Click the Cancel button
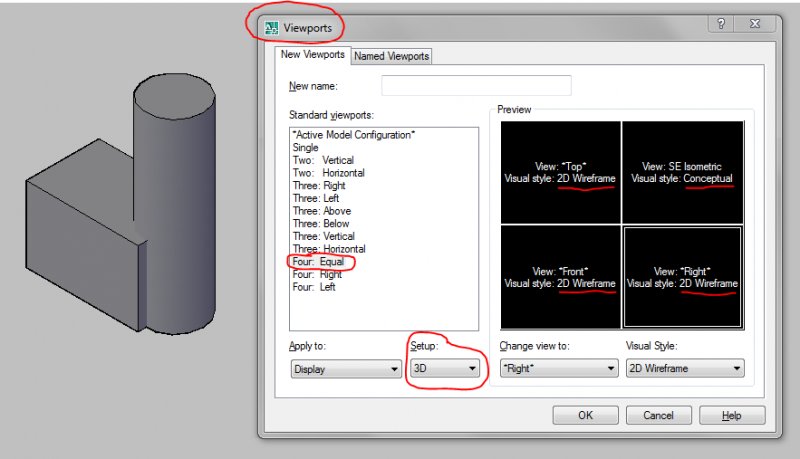This screenshot has height=459, width=800. pos(659,415)
